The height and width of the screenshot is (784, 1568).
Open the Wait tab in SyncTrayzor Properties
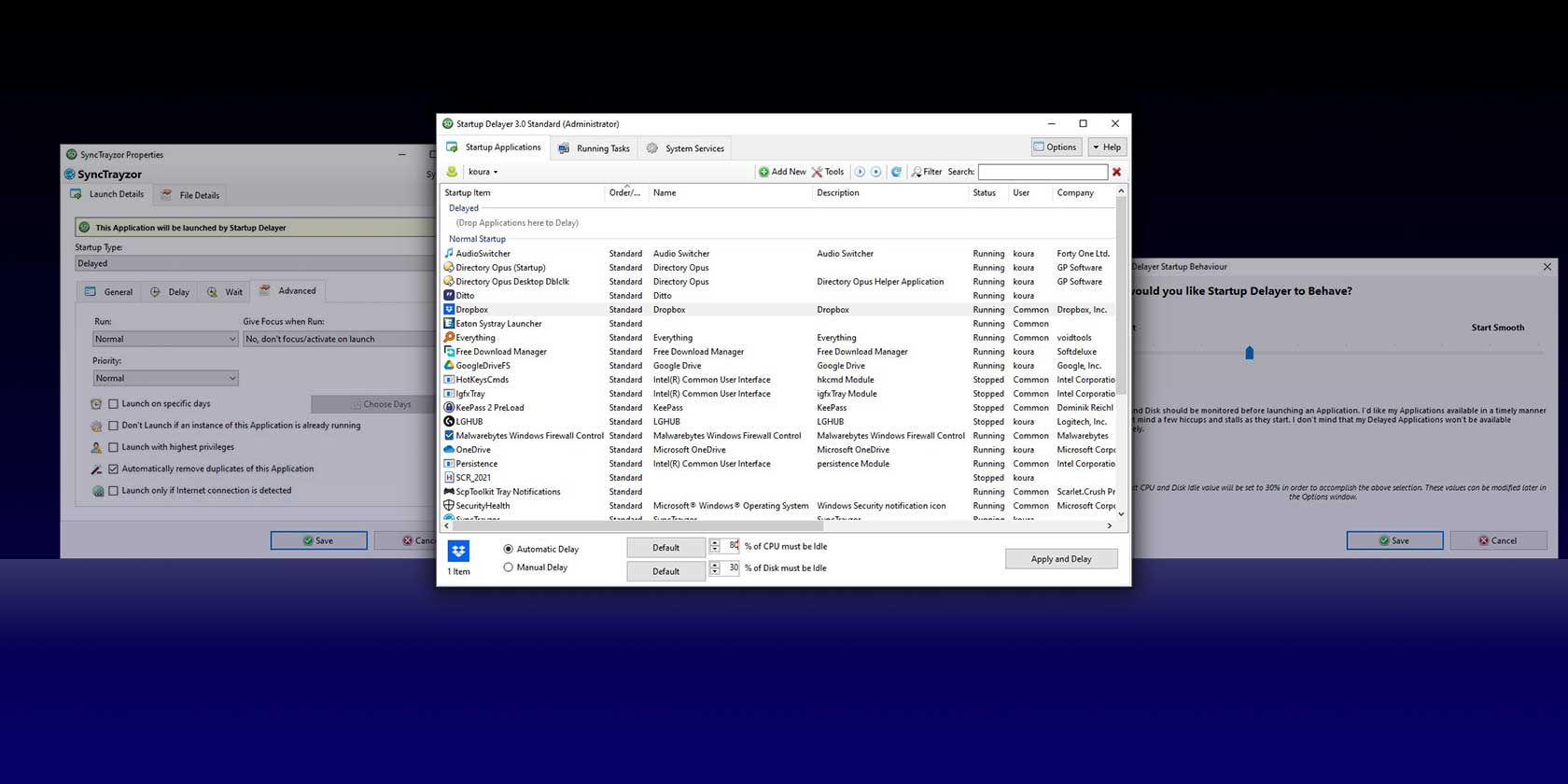(225, 292)
